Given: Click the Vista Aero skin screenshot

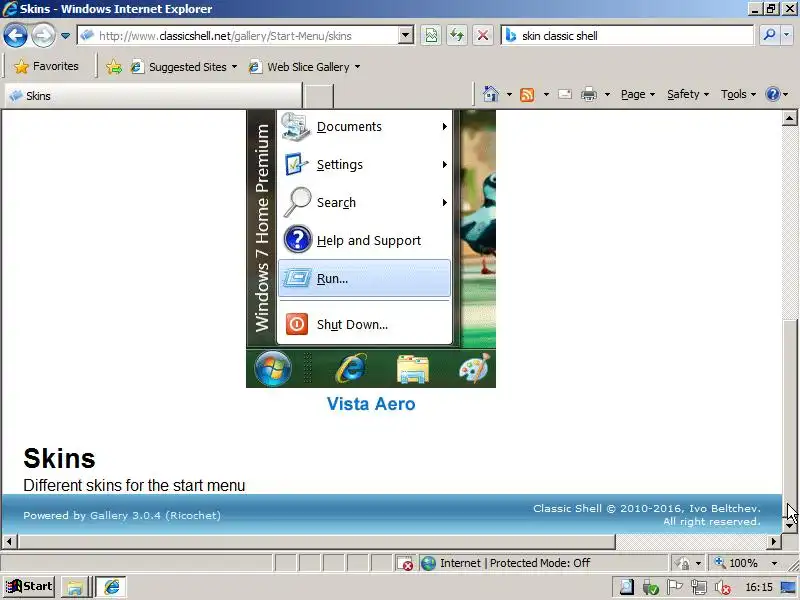Looking at the screenshot, I should click(x=371, y=248).
